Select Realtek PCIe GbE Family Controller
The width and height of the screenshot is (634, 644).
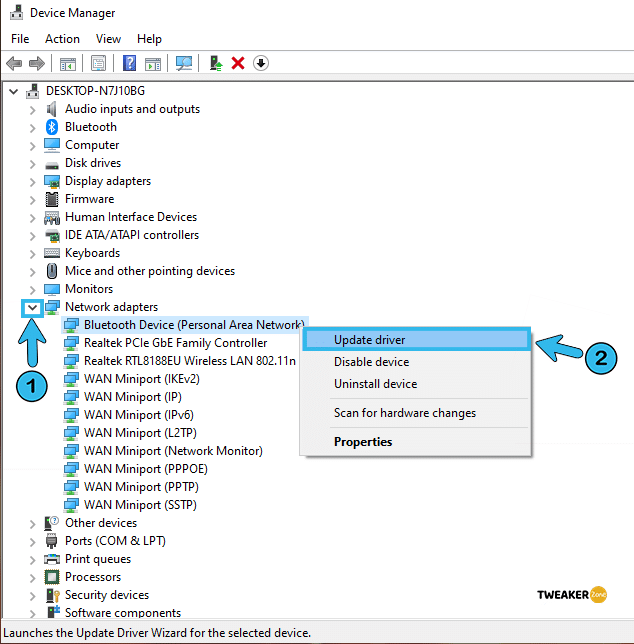175,343
